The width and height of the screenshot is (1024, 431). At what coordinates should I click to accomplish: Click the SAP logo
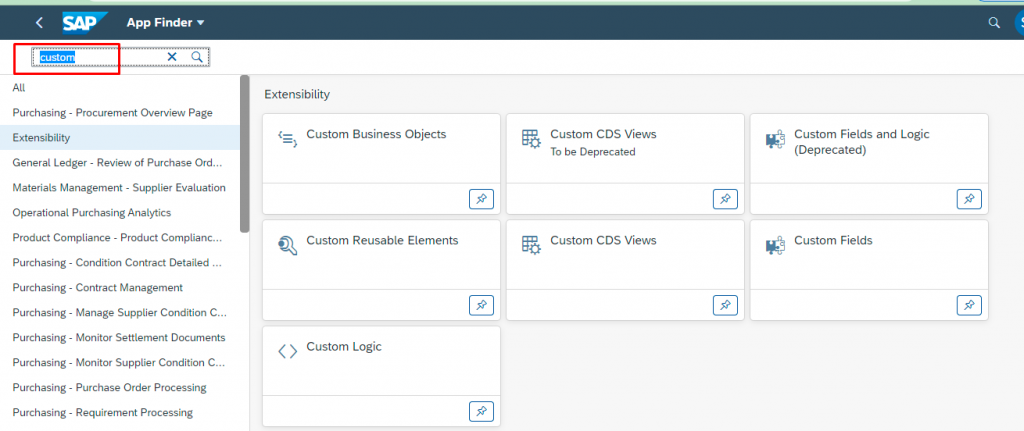84,23
